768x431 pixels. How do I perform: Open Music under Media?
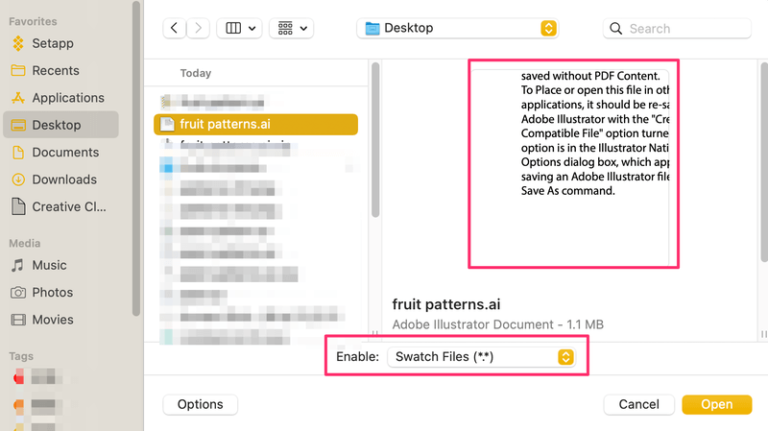pos(49,265)
